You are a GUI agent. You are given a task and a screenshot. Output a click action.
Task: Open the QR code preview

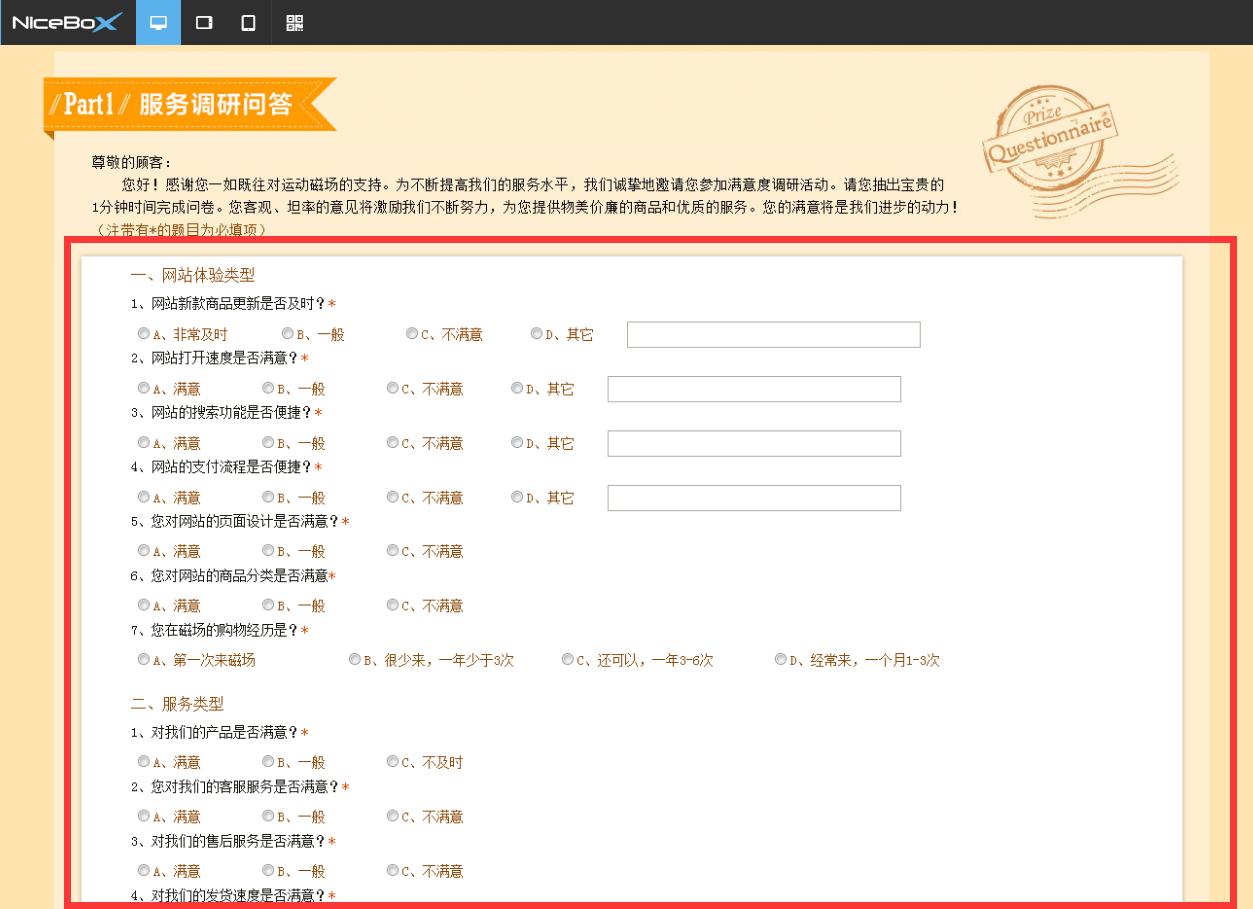[295, 22]
